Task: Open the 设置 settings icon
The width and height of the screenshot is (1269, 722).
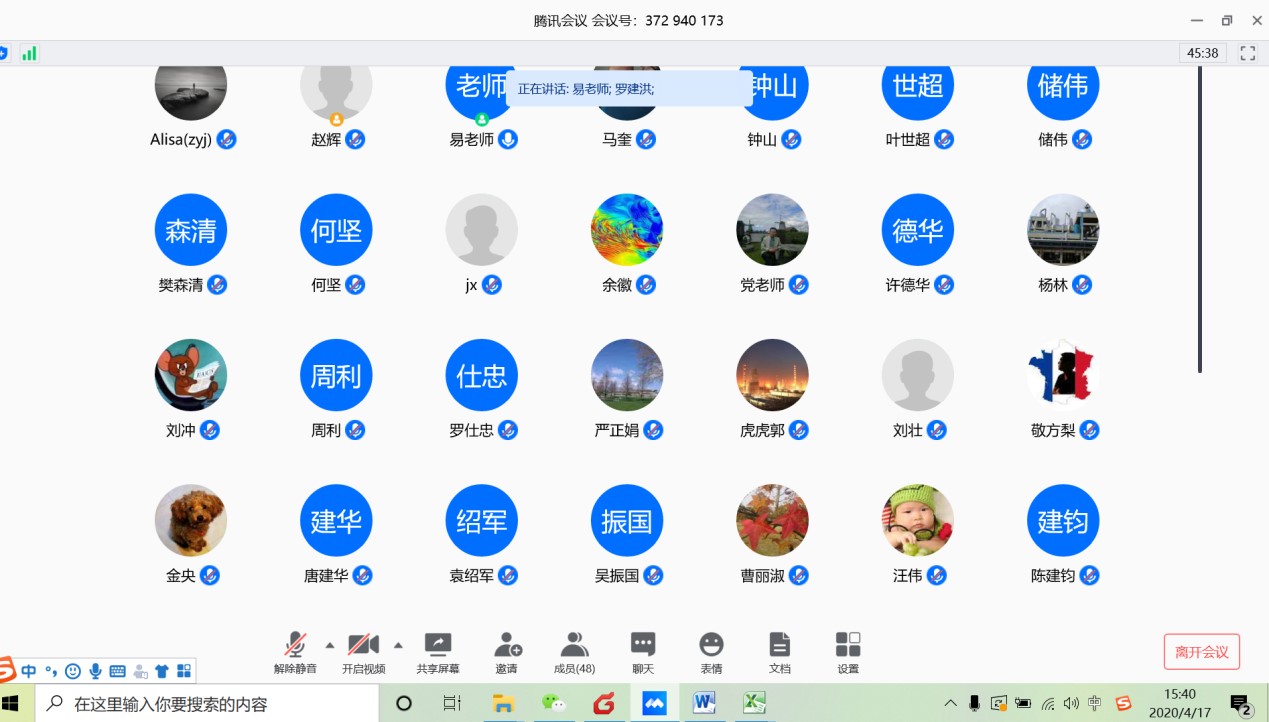Action: pyautogui.click(x=848, y=652)
